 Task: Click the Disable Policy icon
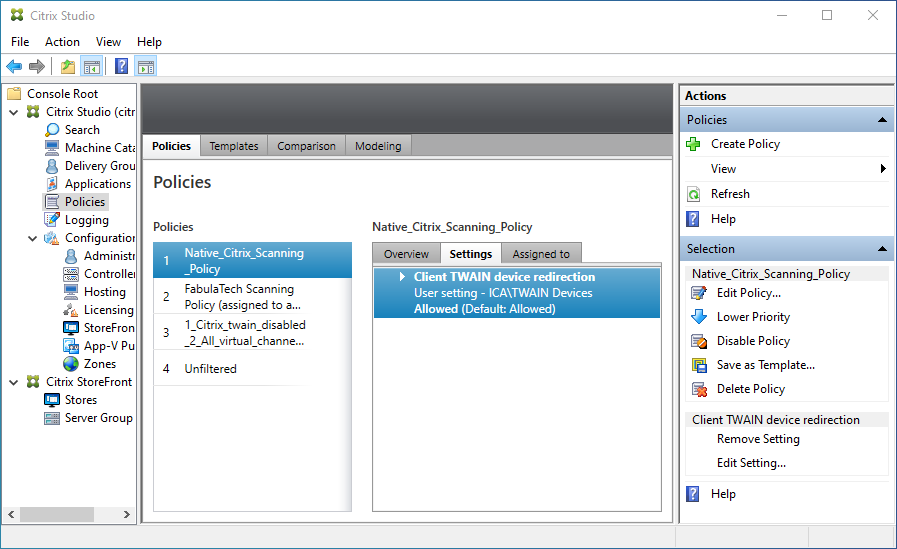[x=699, y=341]
